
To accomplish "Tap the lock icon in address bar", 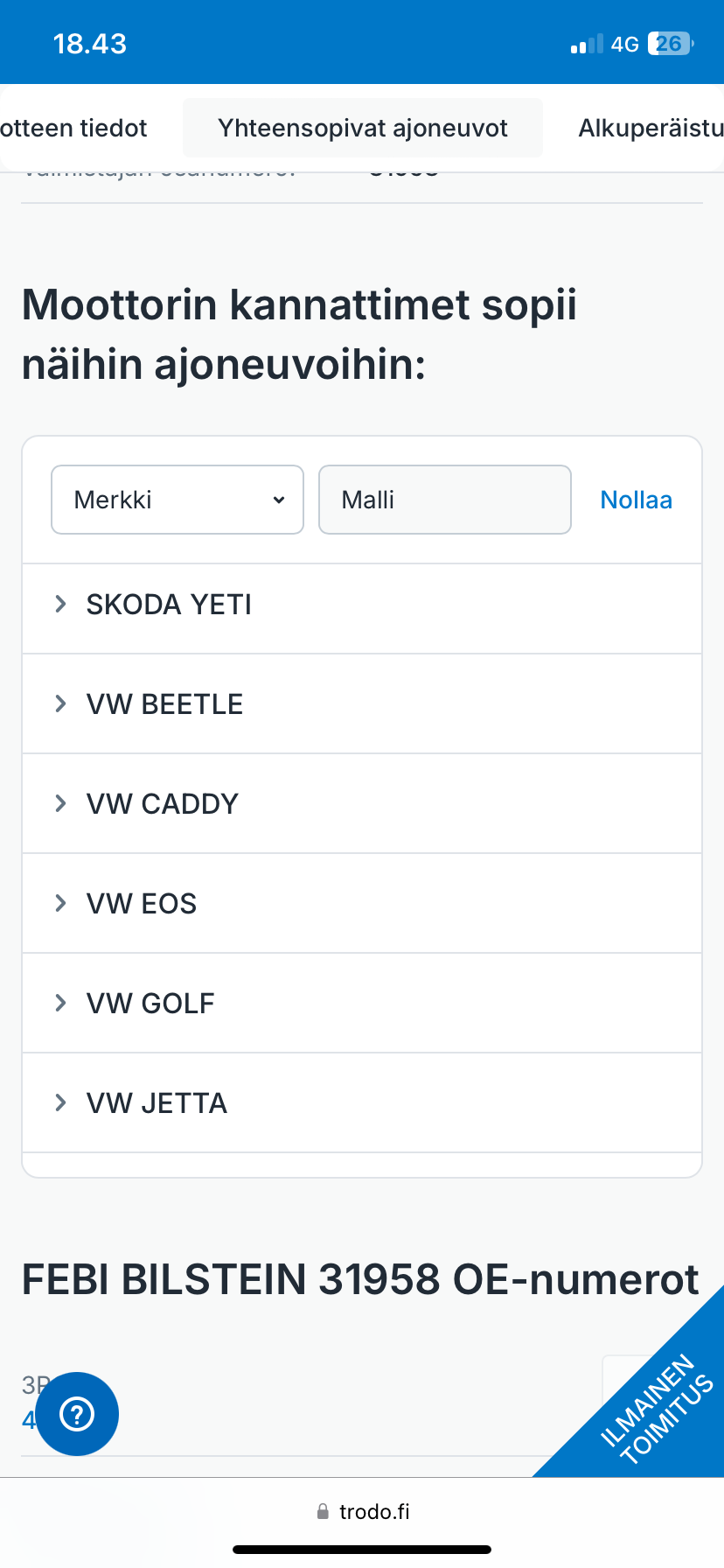I will pyautogui.click(x=323, y=1511).
